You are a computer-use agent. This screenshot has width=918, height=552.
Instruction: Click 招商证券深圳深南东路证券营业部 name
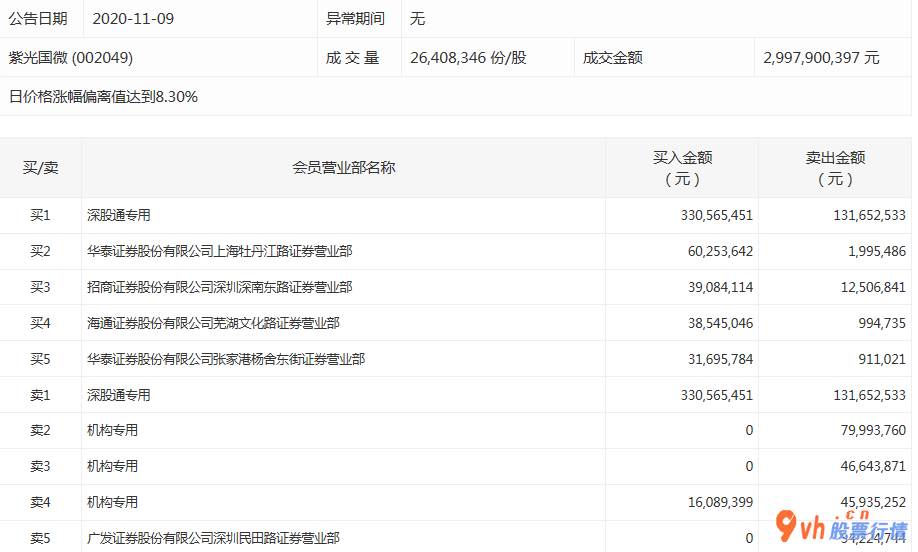(x=220, y=287)
